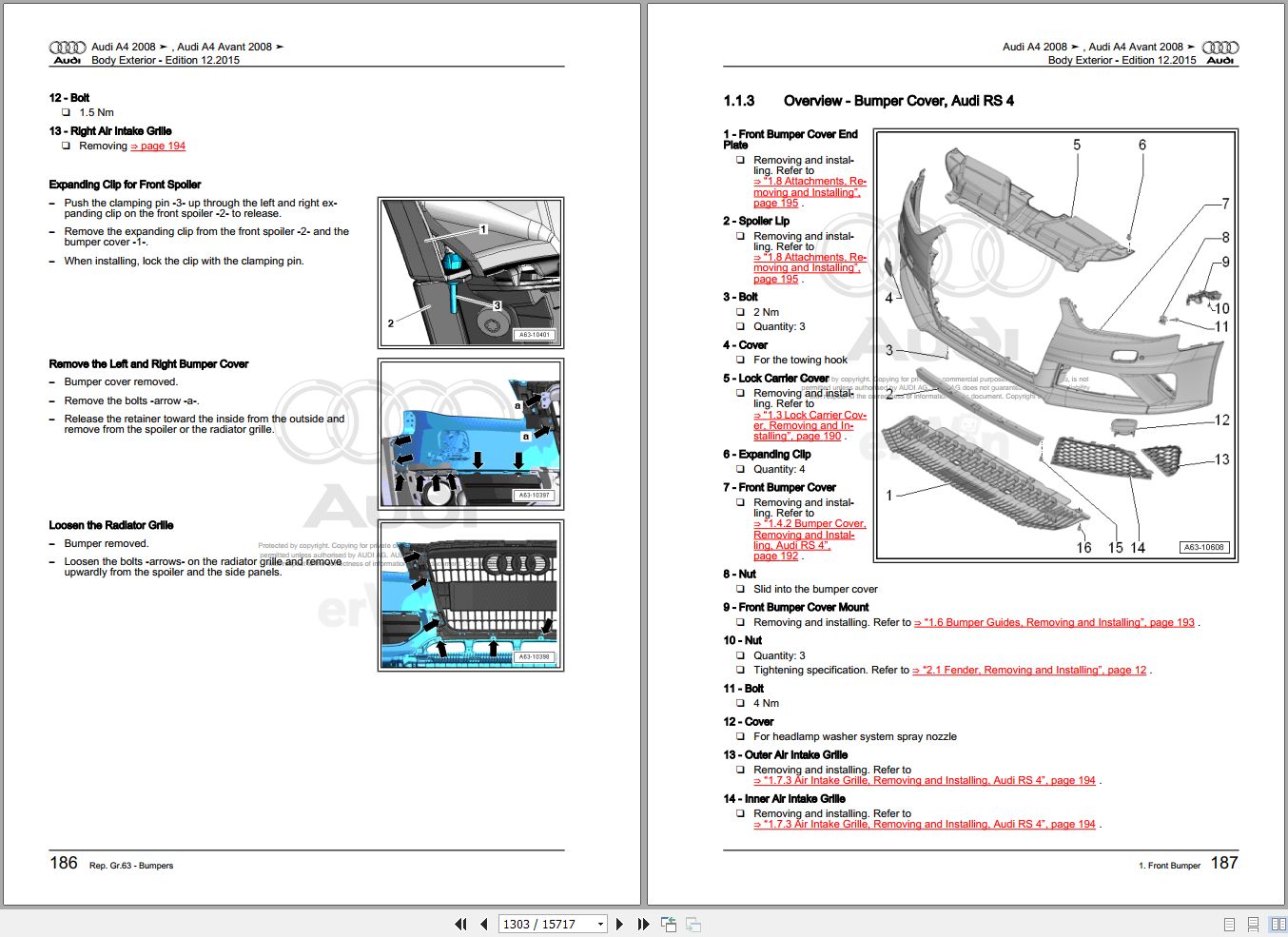Click the bumper cover bolts illustration A63-10397
This screenshot has height=937, width=1288.
(x=471, y=434)
